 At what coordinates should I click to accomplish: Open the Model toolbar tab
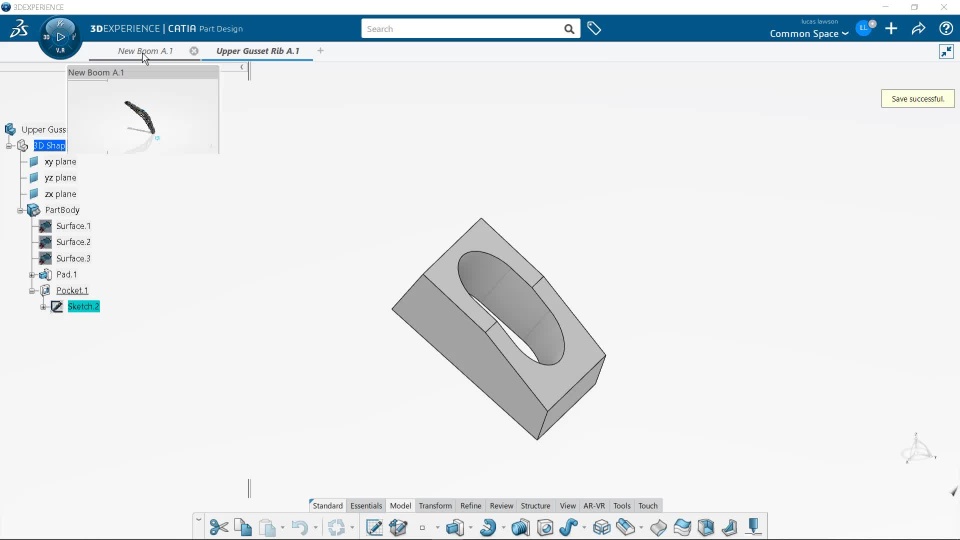pyautogui.click(x=400, y=506)
